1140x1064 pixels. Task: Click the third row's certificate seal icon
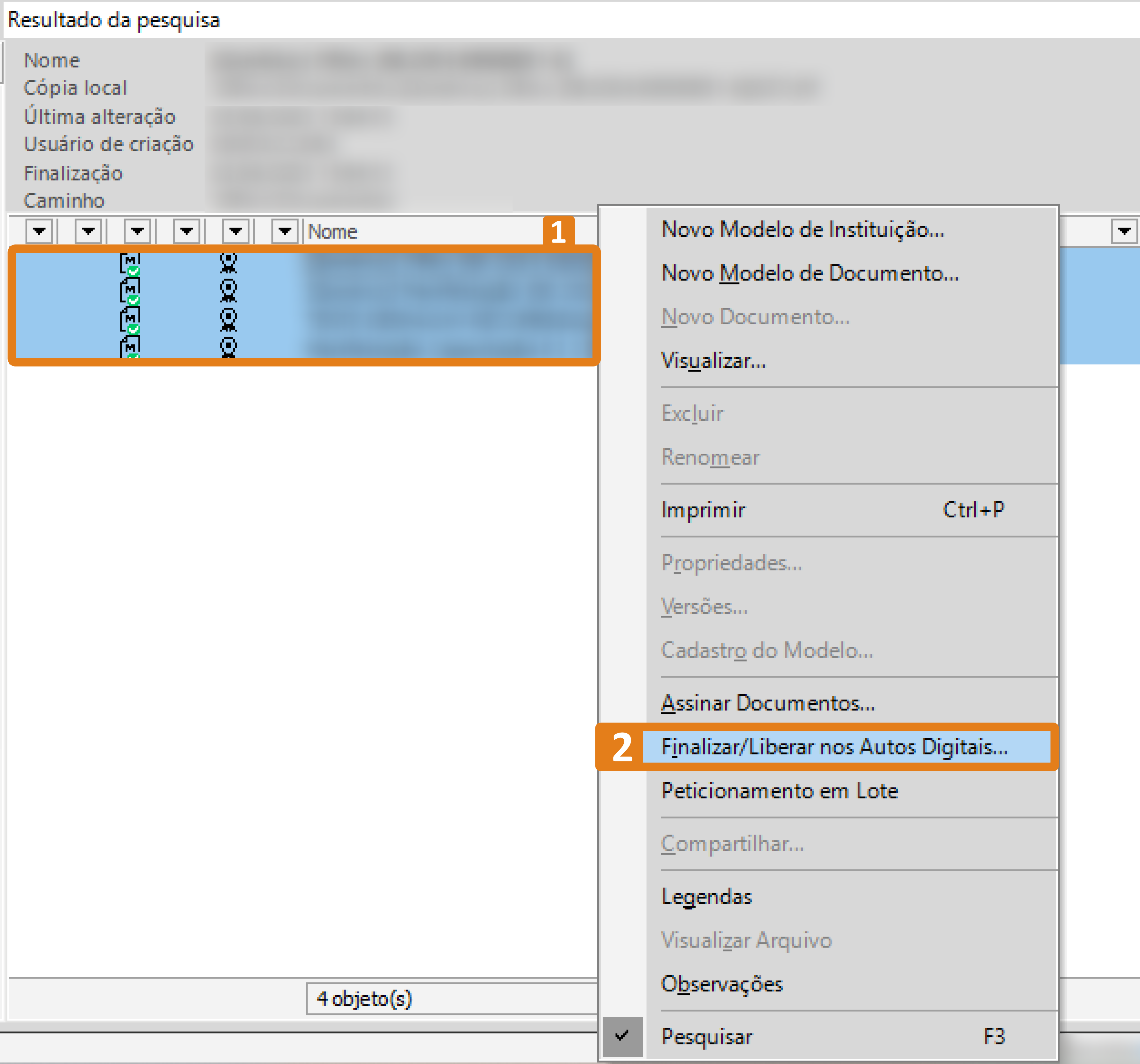click(228, 319)
